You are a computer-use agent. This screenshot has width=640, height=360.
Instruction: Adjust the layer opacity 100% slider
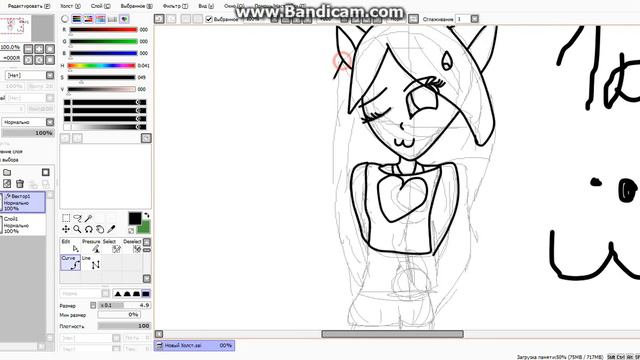[28, 133]
